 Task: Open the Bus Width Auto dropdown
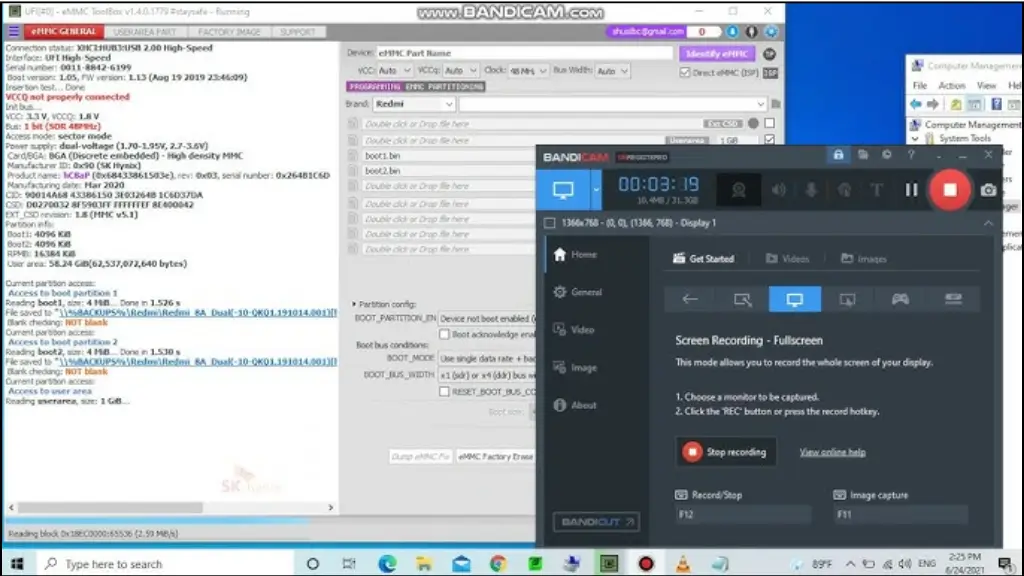coord(612,71)
